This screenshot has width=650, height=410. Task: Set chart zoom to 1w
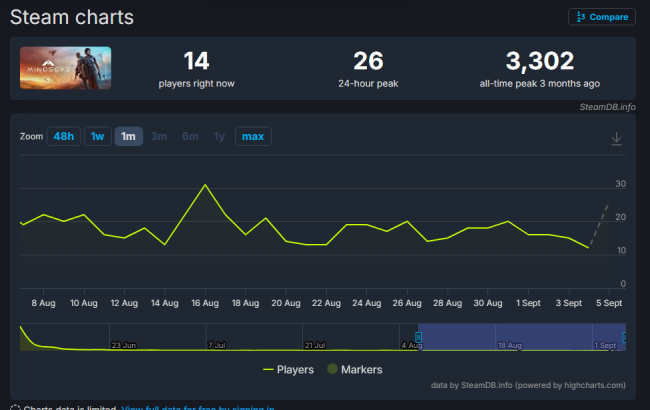click(98, 137)
